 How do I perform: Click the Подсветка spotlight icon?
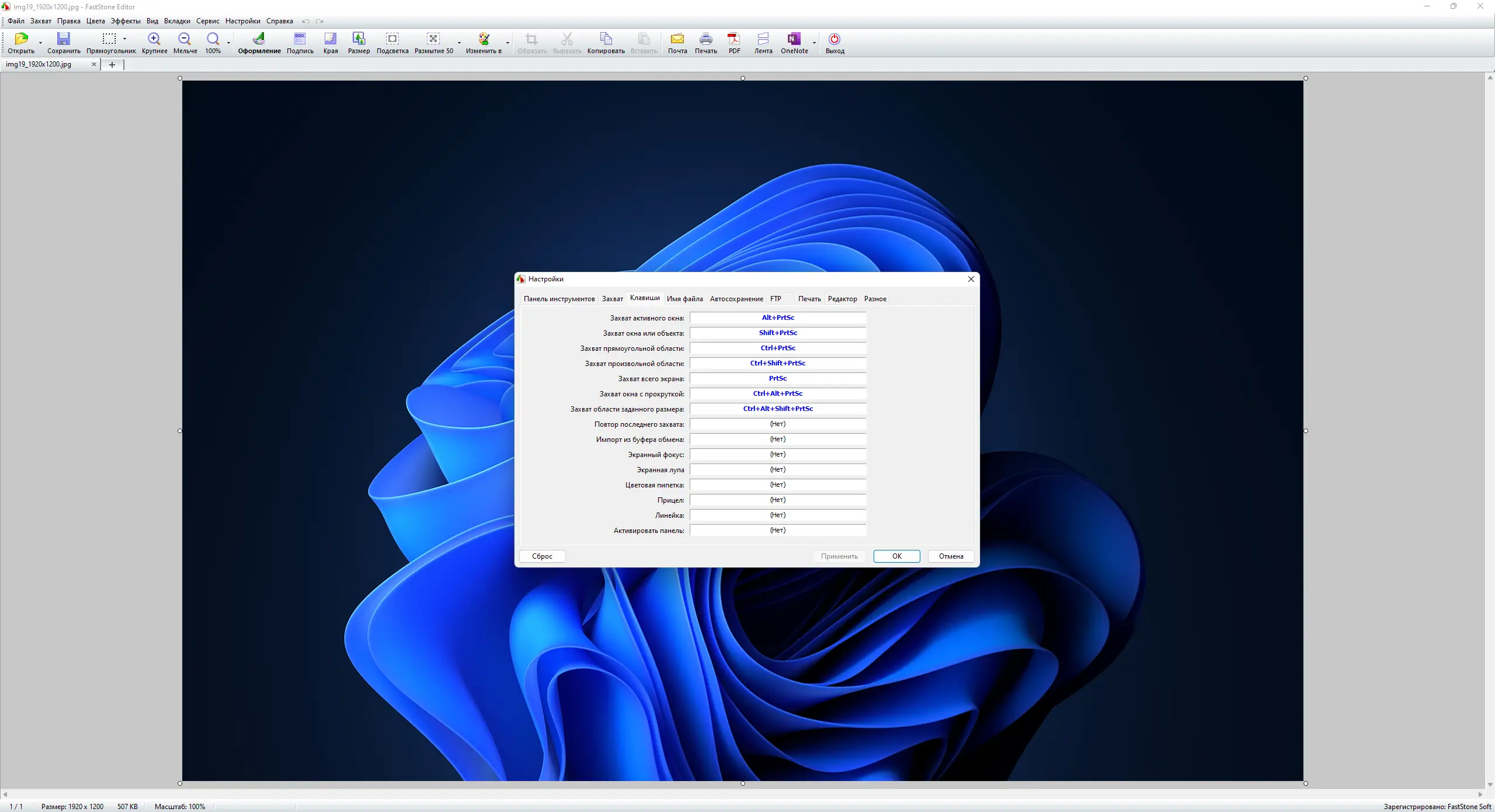click(x=392, y=39)
